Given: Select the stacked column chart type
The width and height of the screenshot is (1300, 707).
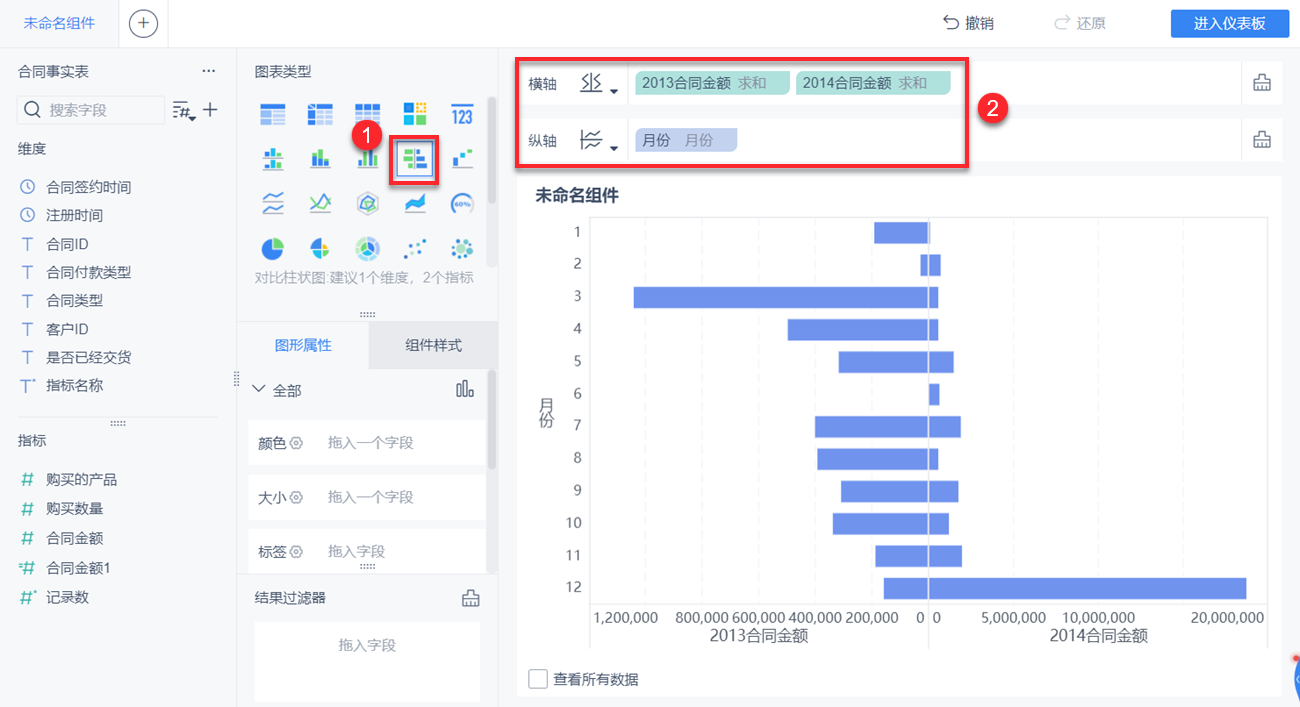Looking at the screenshot, I should point(319,158).
